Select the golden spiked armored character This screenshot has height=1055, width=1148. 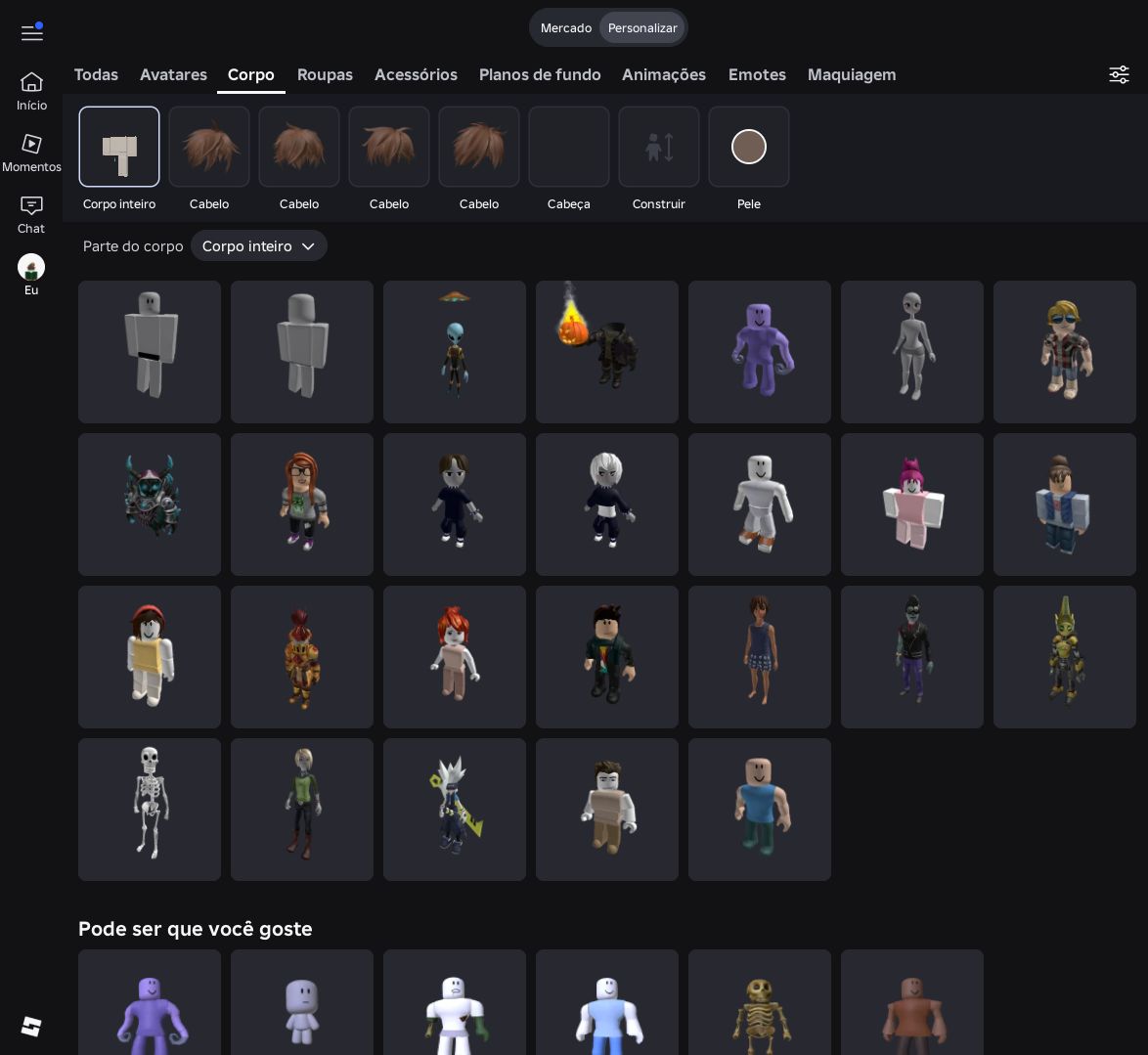point(1065,657)
